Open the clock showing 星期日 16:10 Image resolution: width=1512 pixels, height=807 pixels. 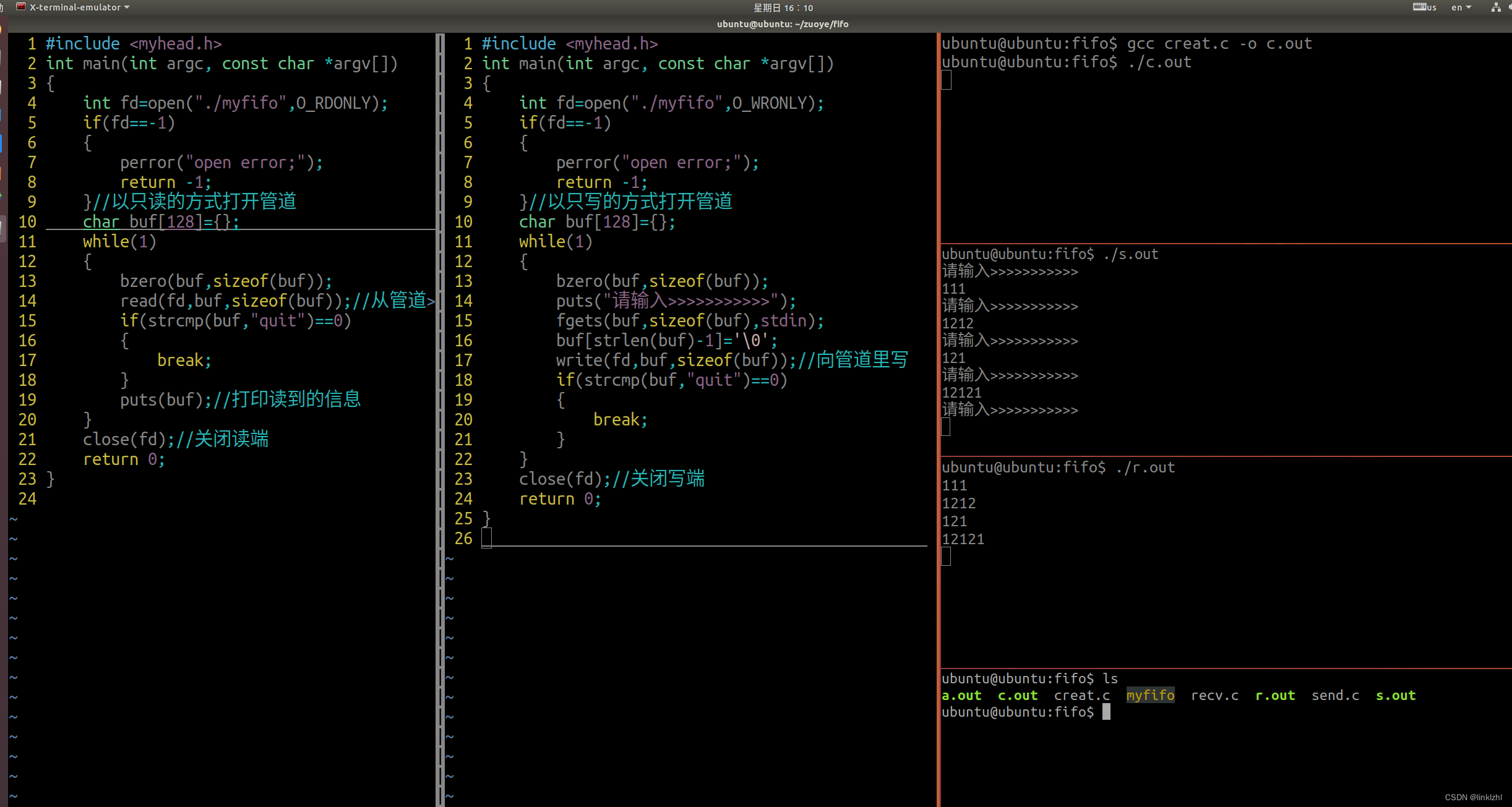coord(783,7)
